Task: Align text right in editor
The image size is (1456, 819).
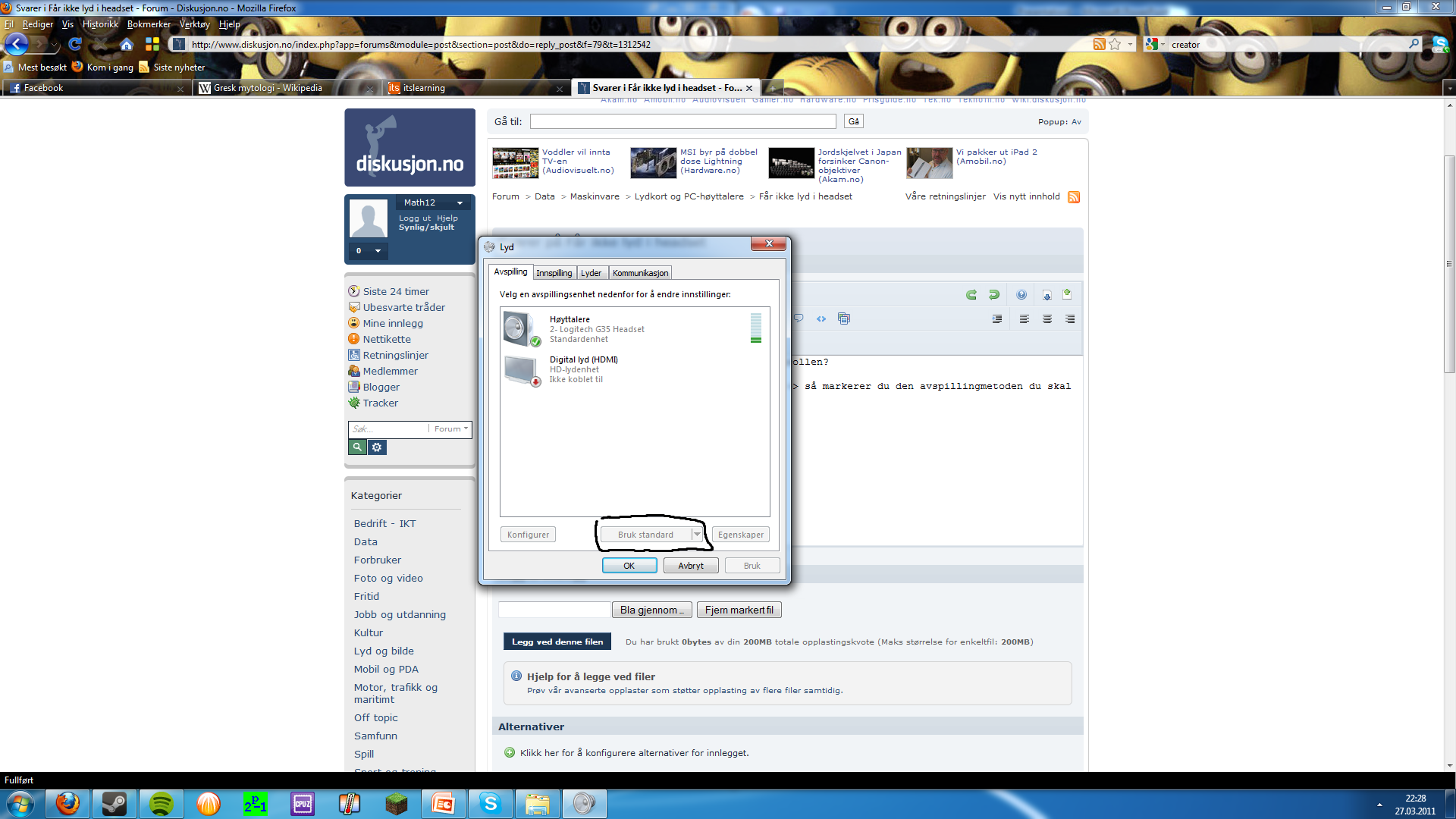Action: pyautogui.click(x=1070, y=319)
